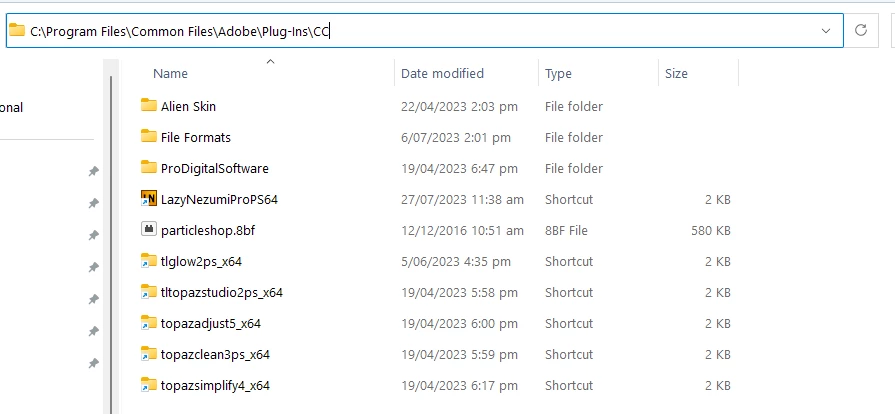
Task: Click the 12/12/2016 10:51 am date cell
Action: (462, 231)
